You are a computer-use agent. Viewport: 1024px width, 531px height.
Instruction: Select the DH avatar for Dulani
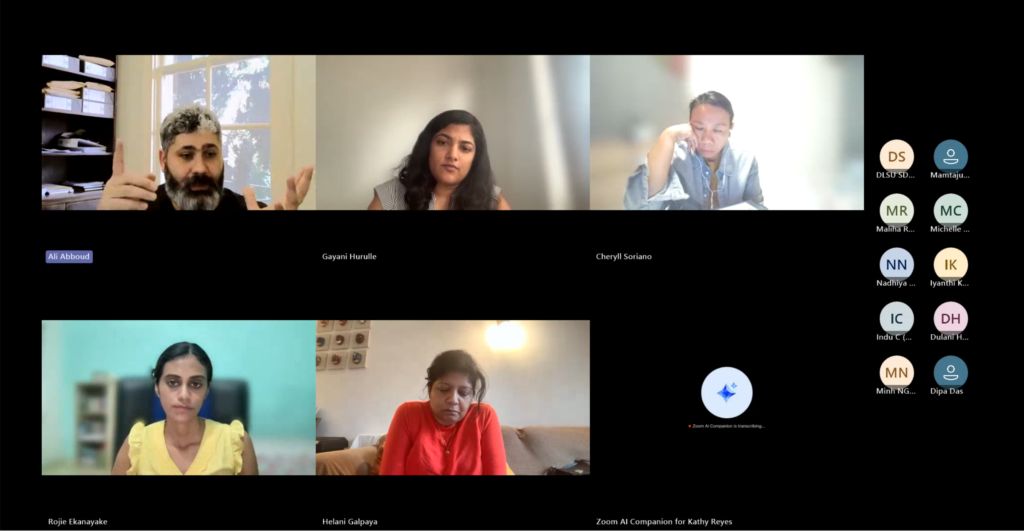(950, 318)
